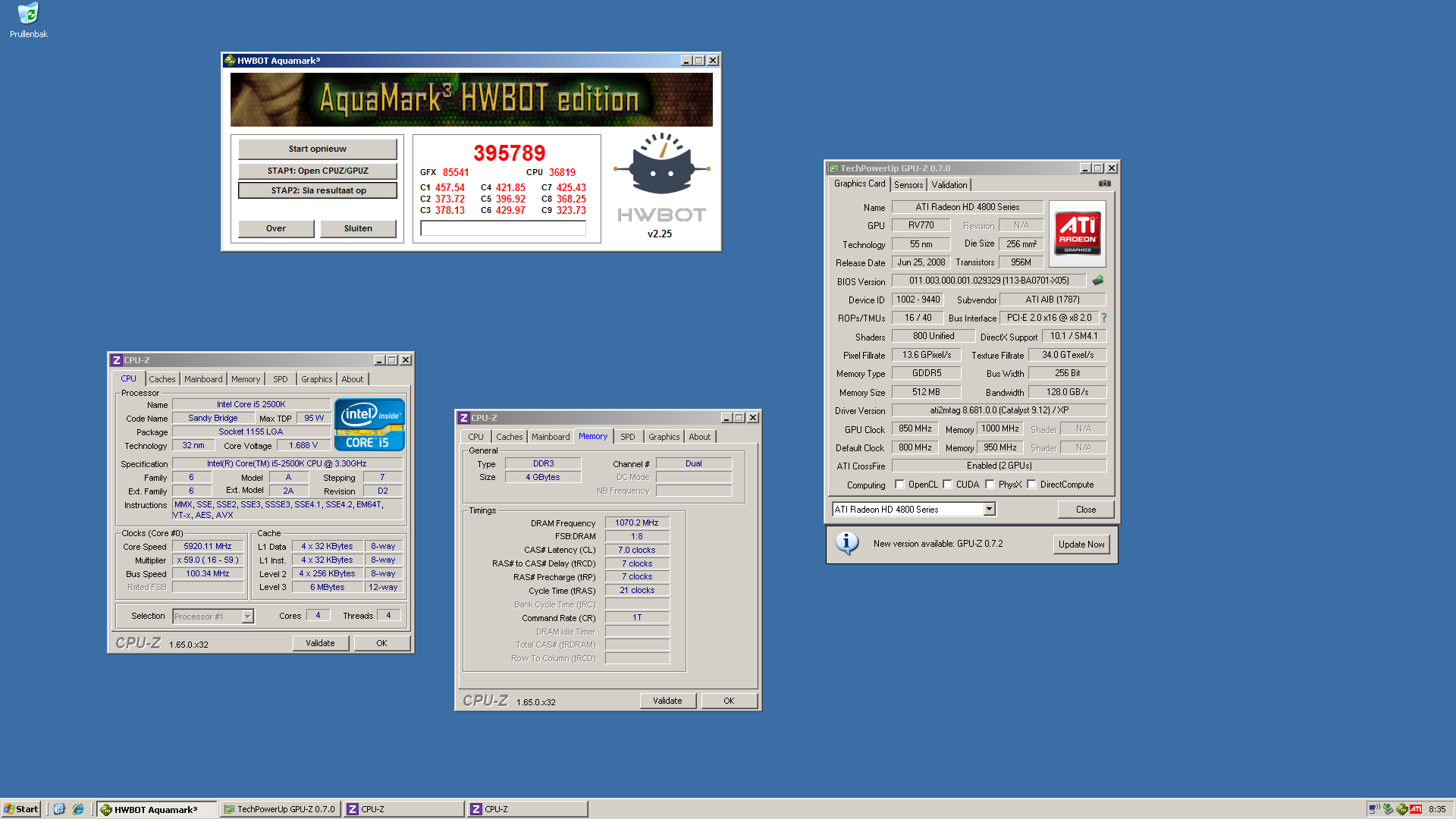Click STAP1: Open CPUZ/GPUZ button

[318, 171]
